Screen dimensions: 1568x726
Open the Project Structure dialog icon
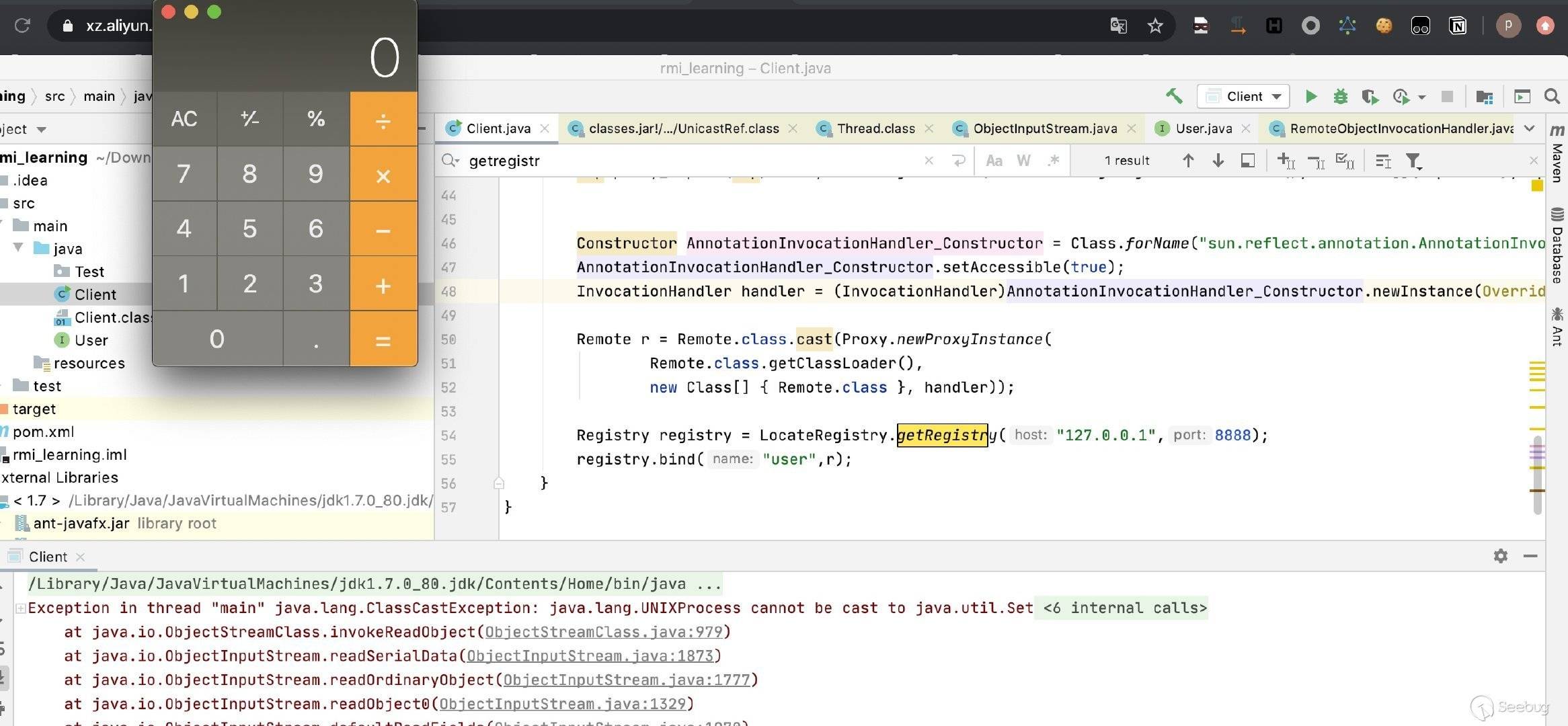tap(1484, 97)
